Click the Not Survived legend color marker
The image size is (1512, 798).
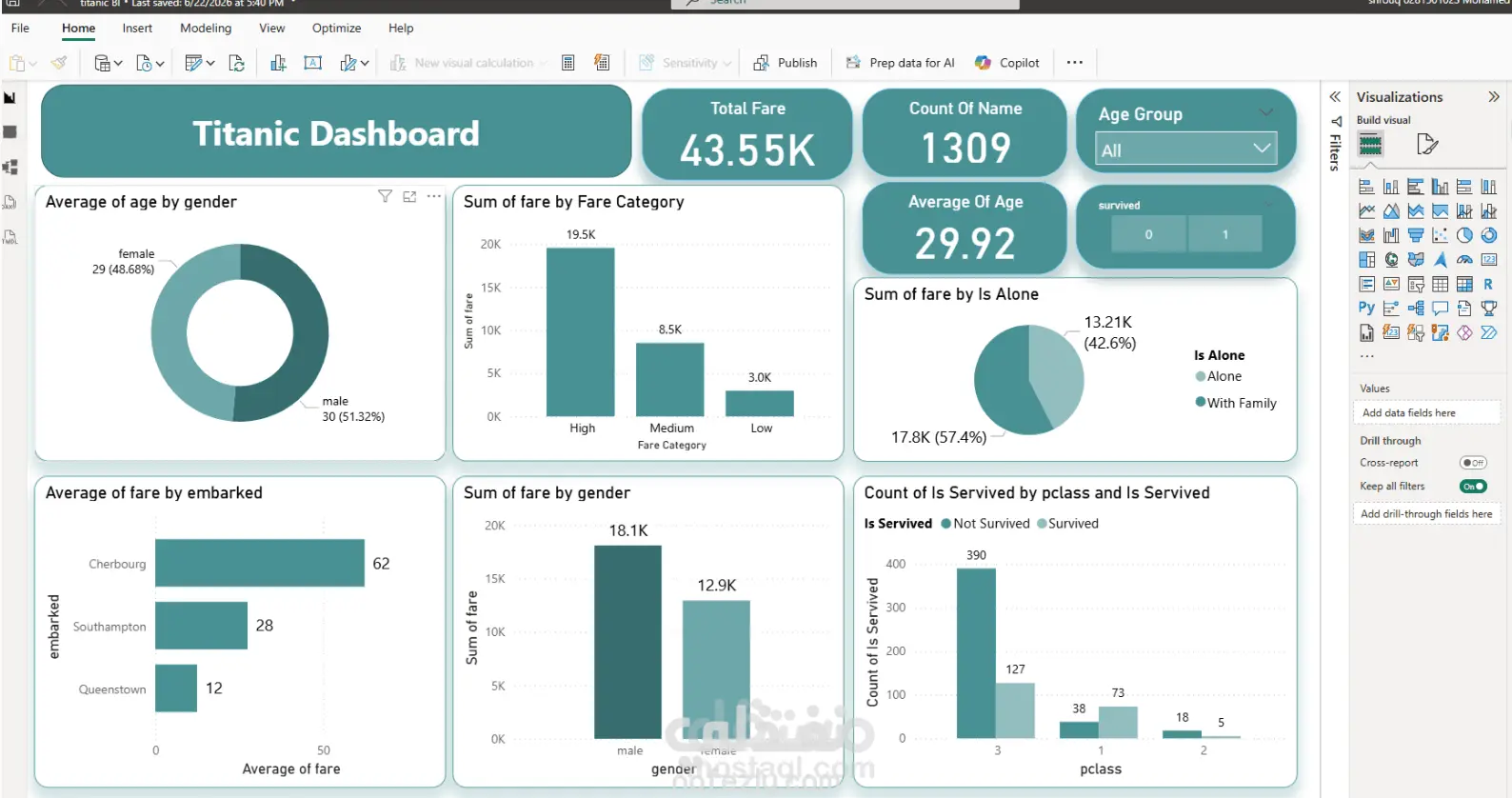click(945, 524)
